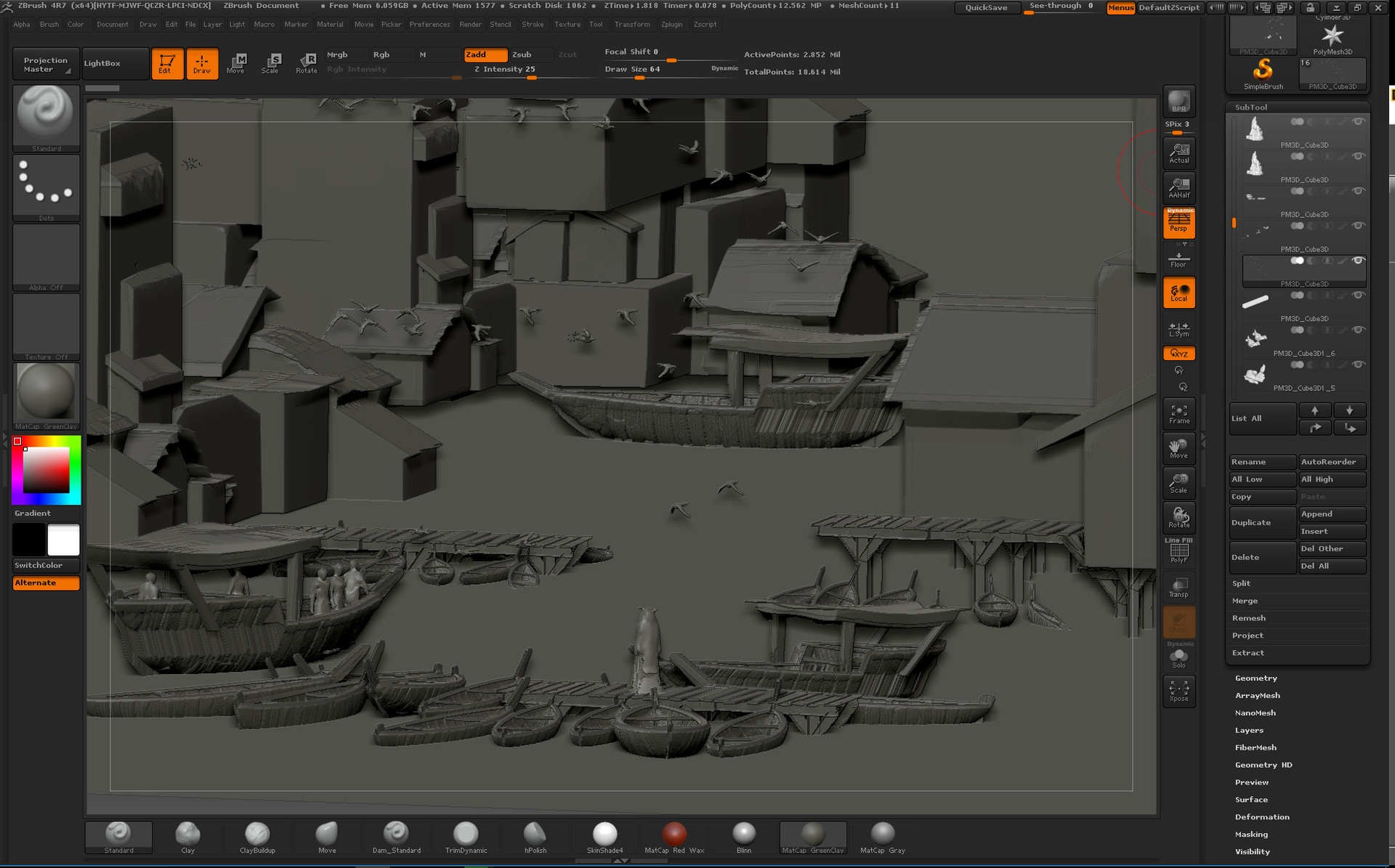Choose the Rotate transform tool in top shelf
The width and height of the screenshot is (1395, 868).
307,64
